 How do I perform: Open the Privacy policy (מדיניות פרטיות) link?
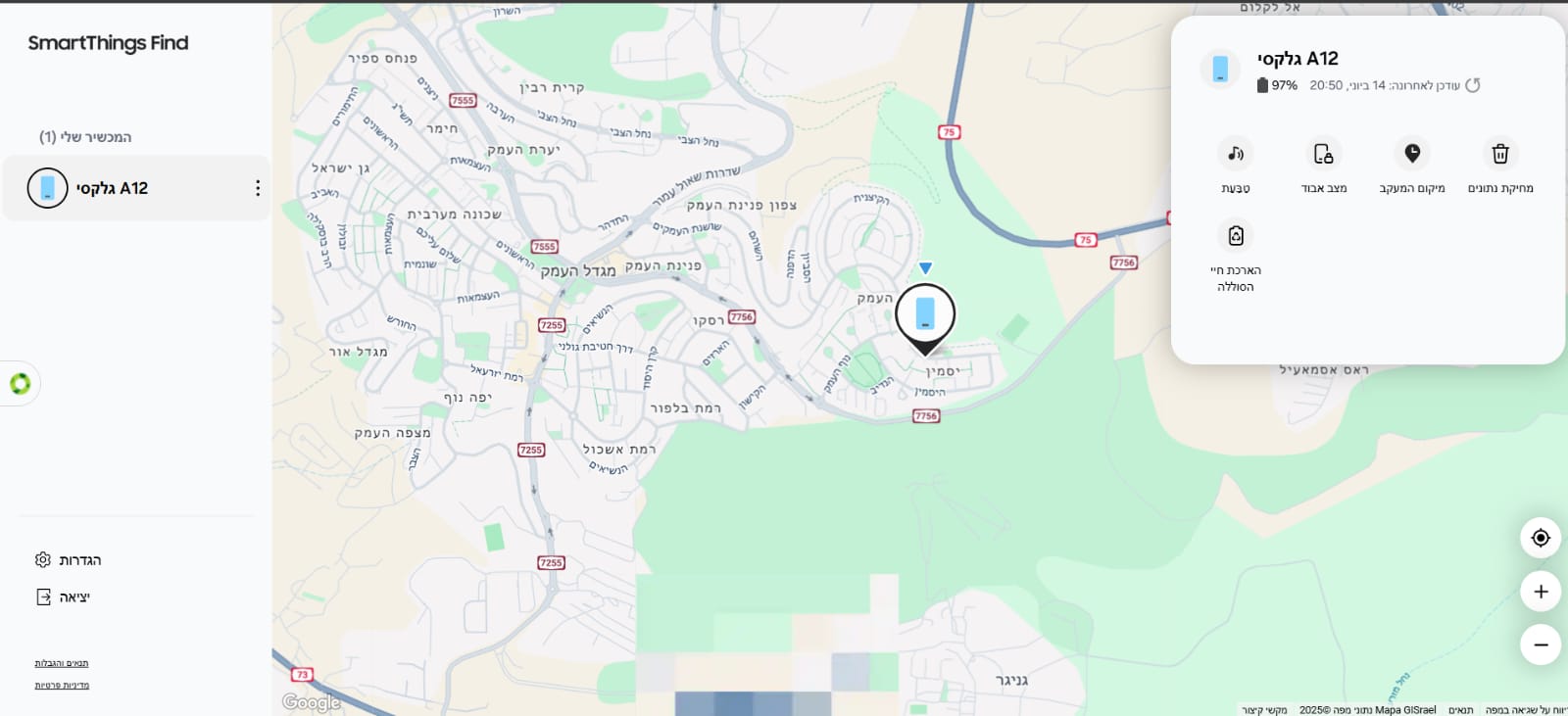[62, 686]
